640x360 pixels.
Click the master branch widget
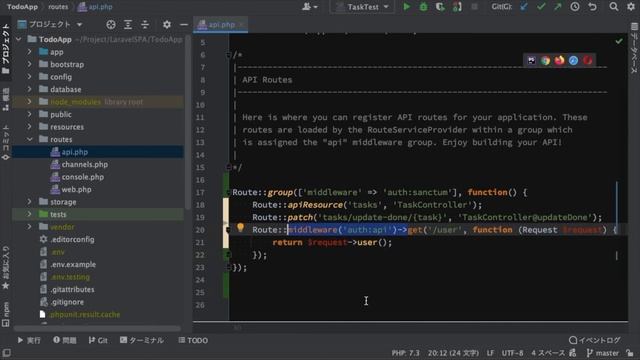tap(602, 353)
